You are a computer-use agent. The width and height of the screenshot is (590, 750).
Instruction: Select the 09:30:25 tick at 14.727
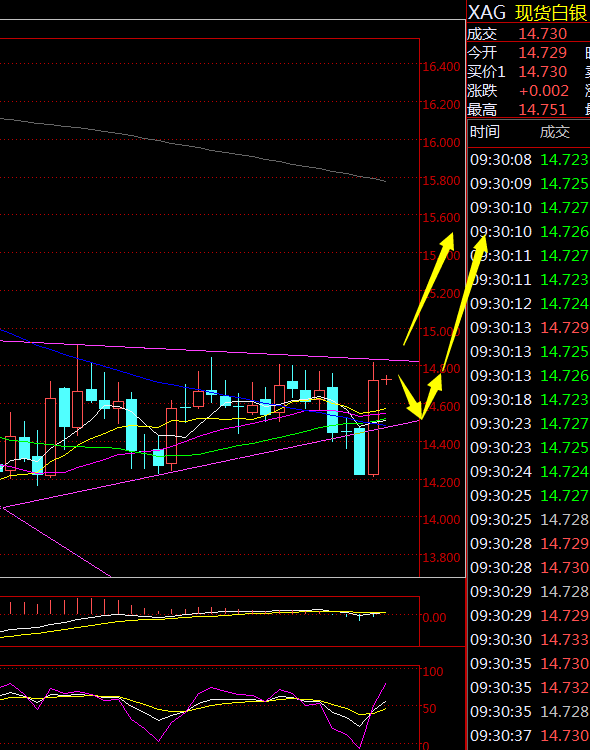coord(529,496)
